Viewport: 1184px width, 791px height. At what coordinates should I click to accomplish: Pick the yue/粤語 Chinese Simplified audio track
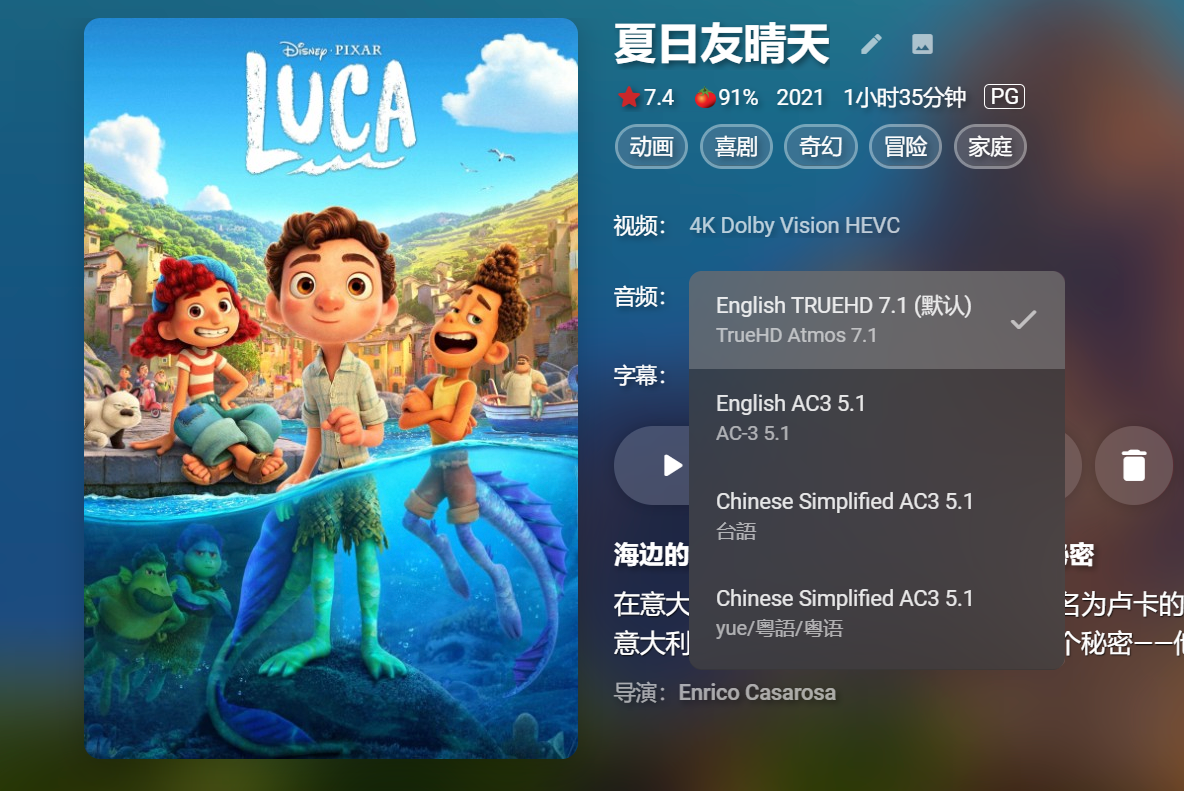tap(877, 613)
